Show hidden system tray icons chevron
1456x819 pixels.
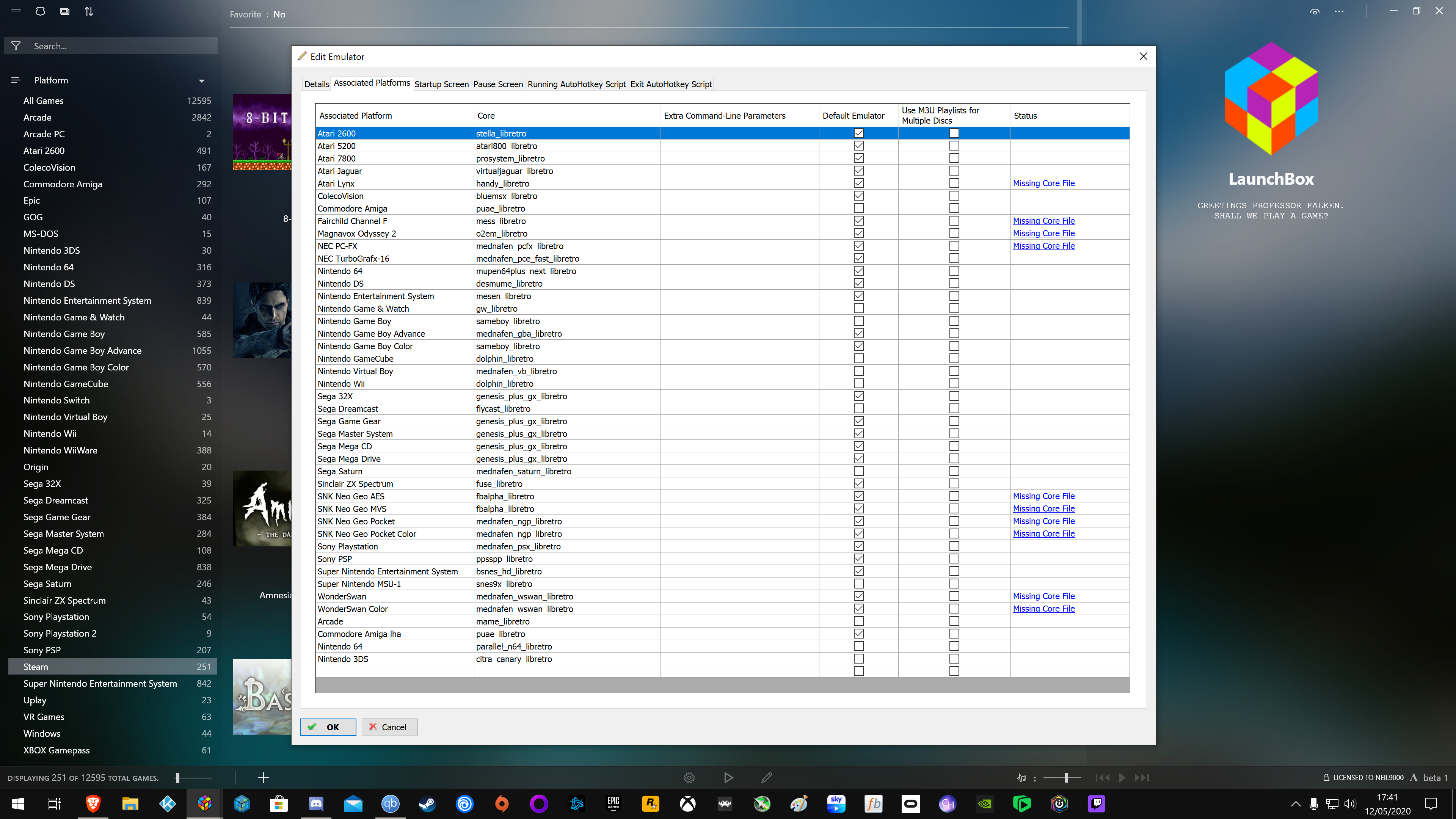pyautogui.click(x=1296, y=804)
